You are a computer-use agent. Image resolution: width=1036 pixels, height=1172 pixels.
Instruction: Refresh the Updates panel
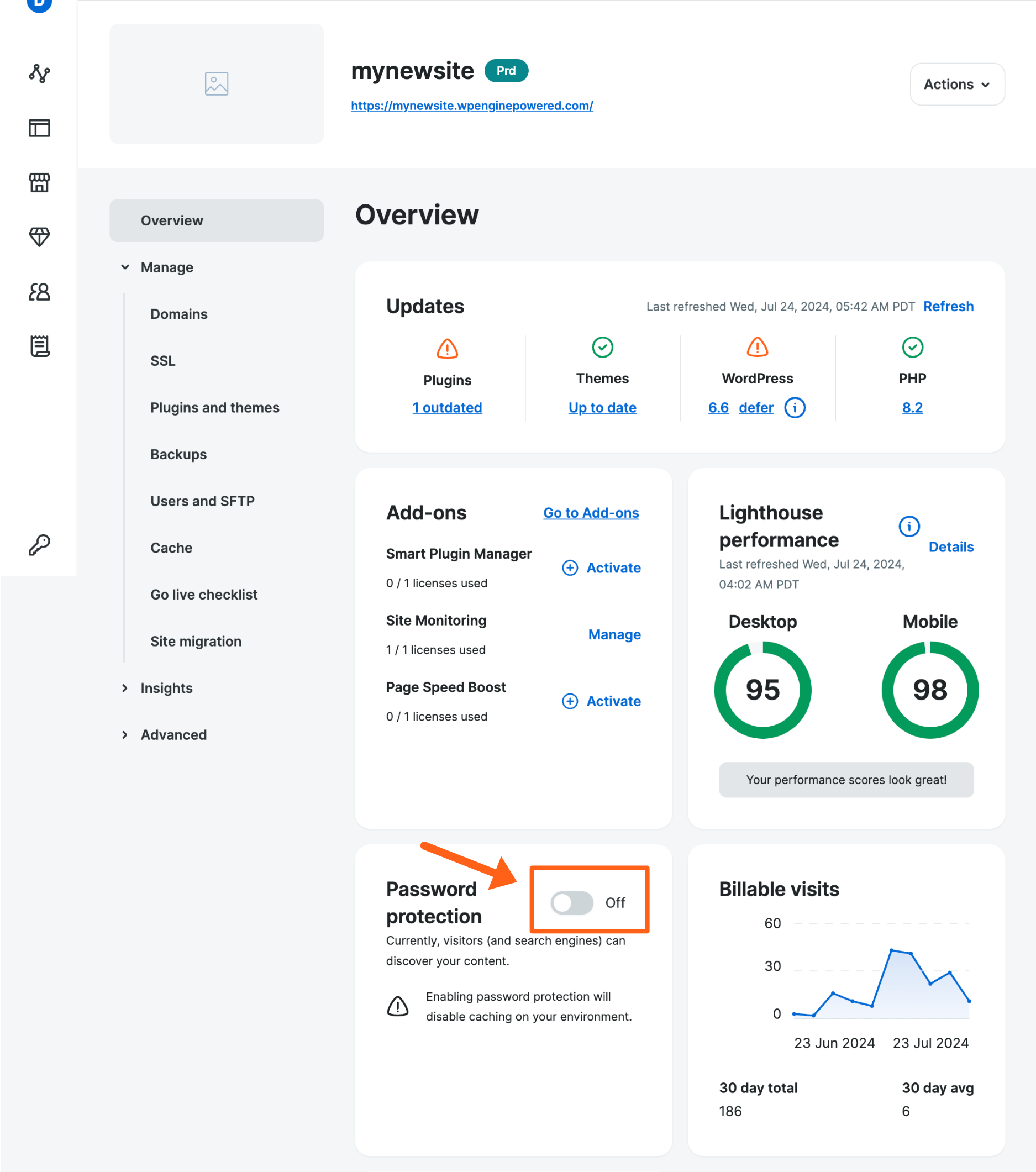948,306
